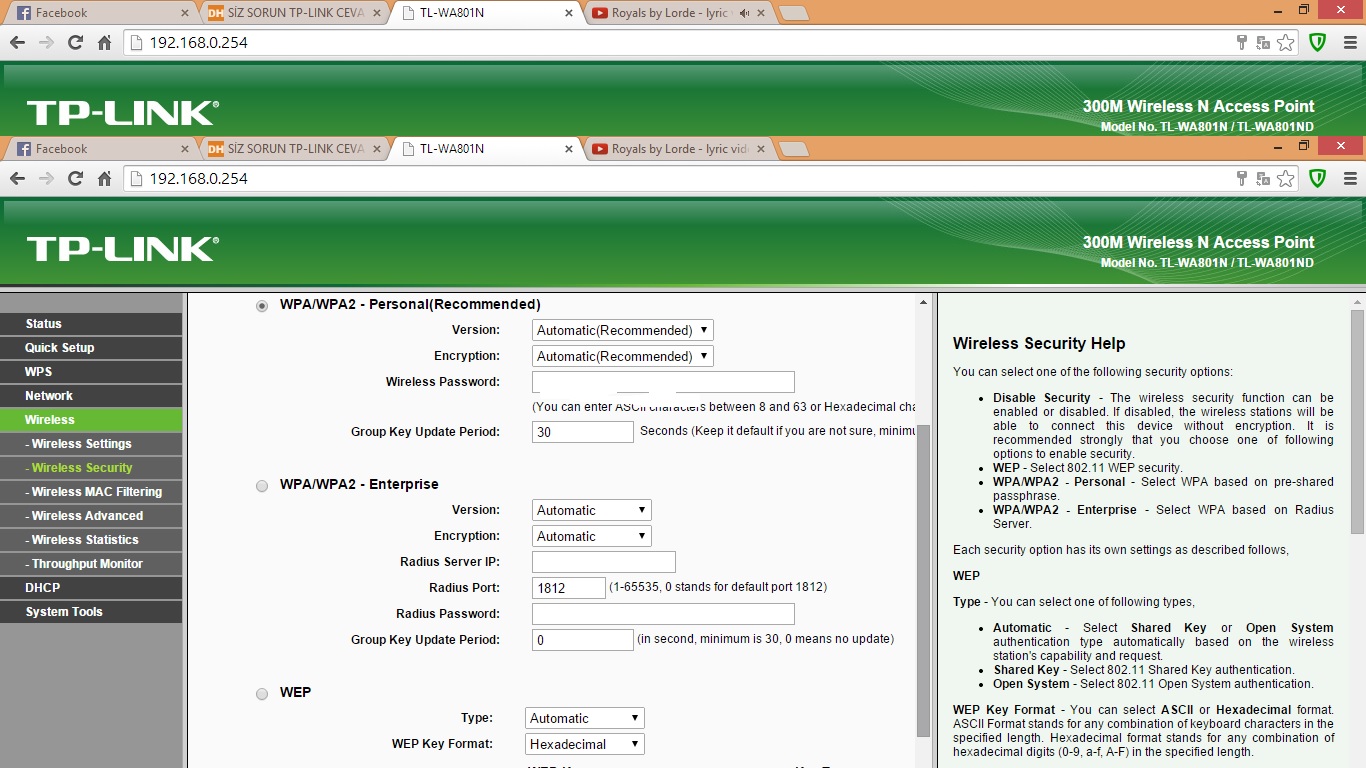Switch to the Royals by Lorde tab in lower strip
The image size is (1366, 768).
pyautogui.click(x=680, y=149)
